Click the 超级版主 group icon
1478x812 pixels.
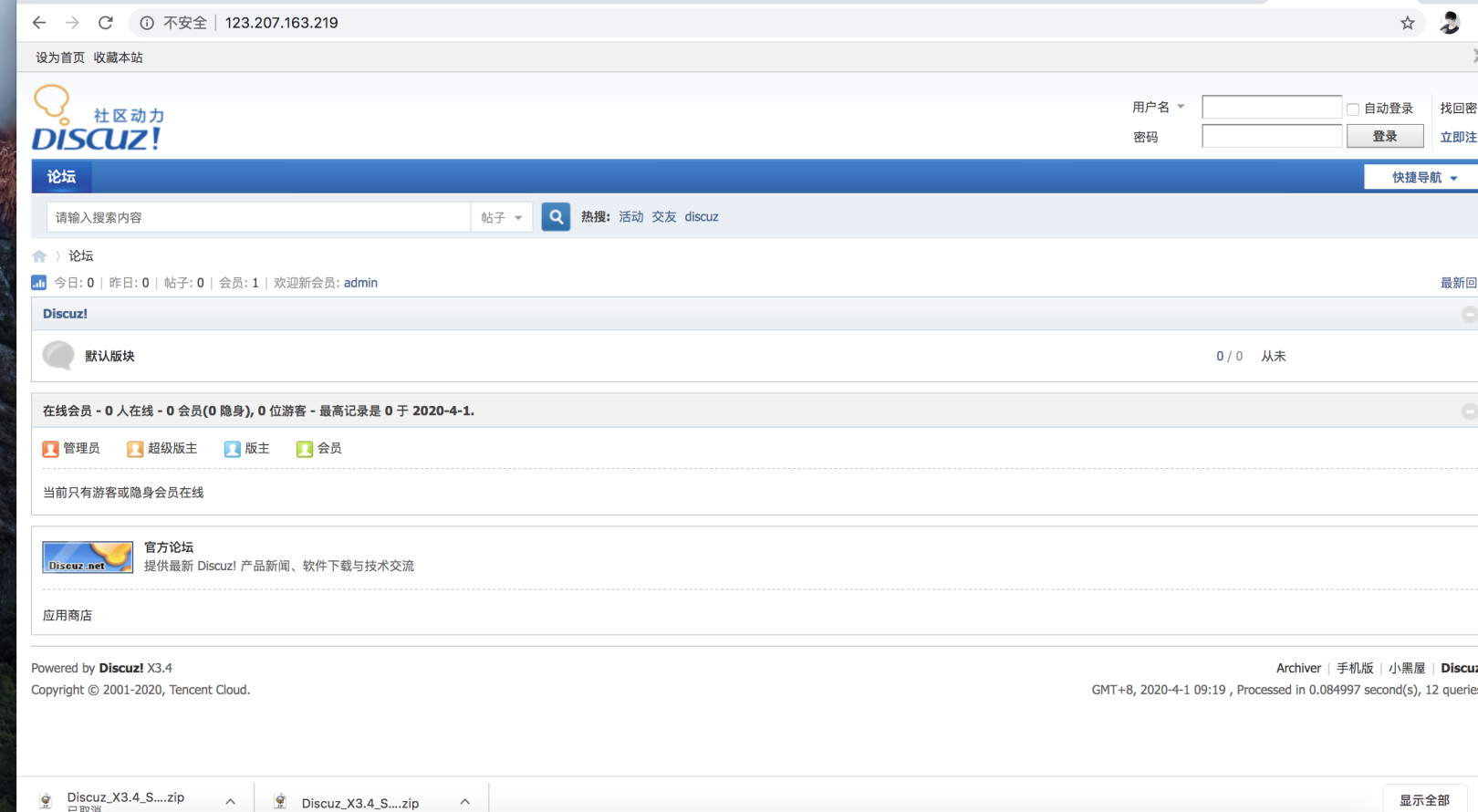(135, 449)
